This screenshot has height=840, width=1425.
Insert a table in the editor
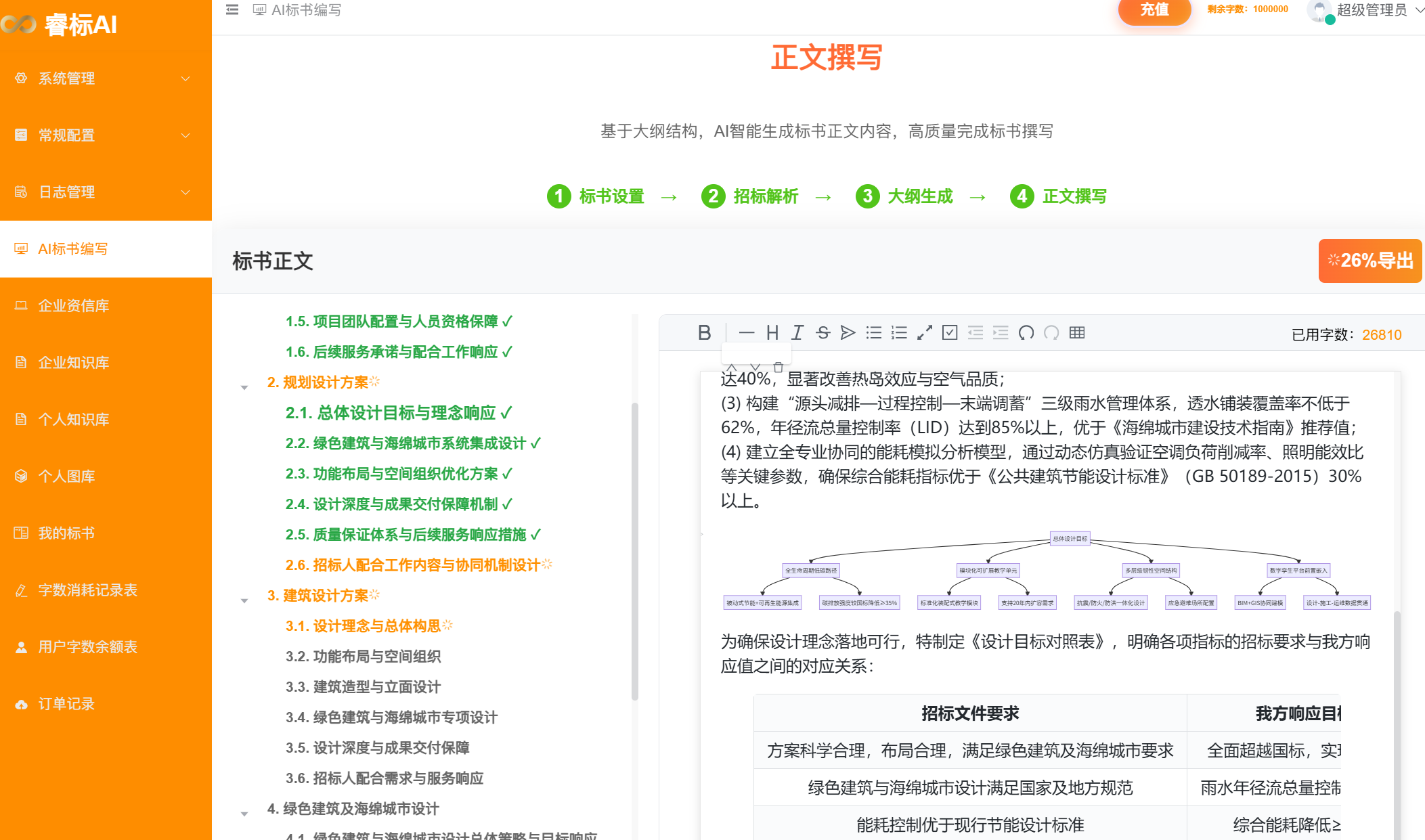1077,333
